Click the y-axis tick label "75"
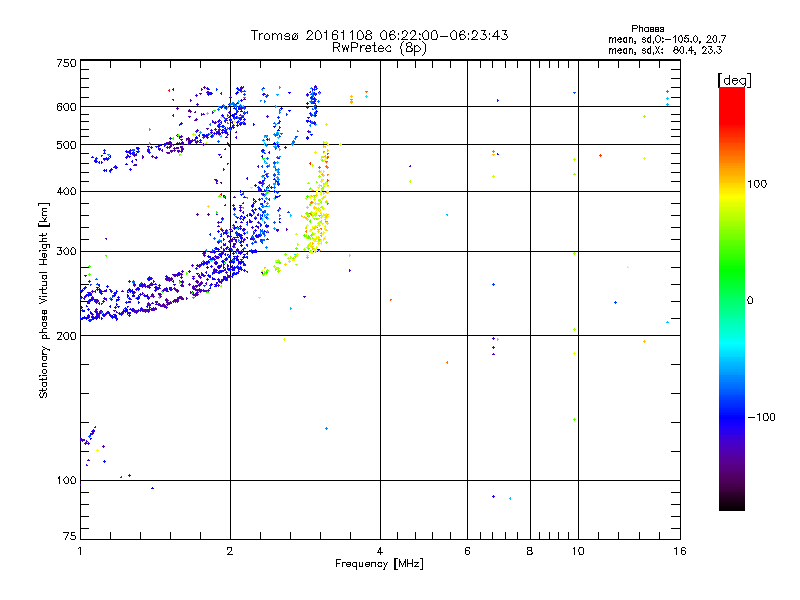The height and width of the screenshot is (600, 800). [x=70, y=536]
